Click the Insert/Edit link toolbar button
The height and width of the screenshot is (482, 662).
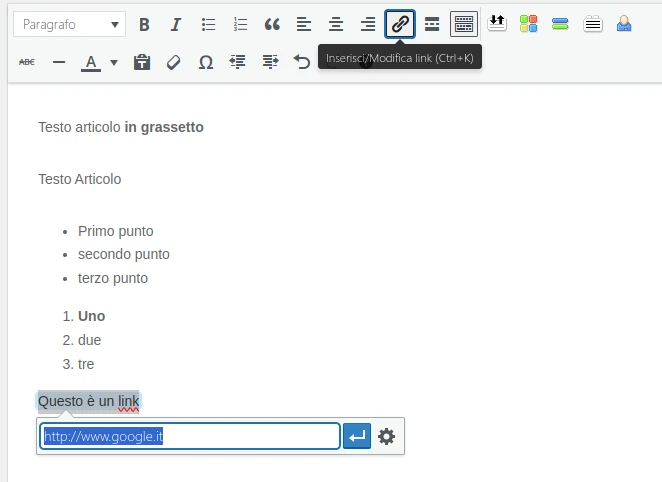[x=400, y=24]
